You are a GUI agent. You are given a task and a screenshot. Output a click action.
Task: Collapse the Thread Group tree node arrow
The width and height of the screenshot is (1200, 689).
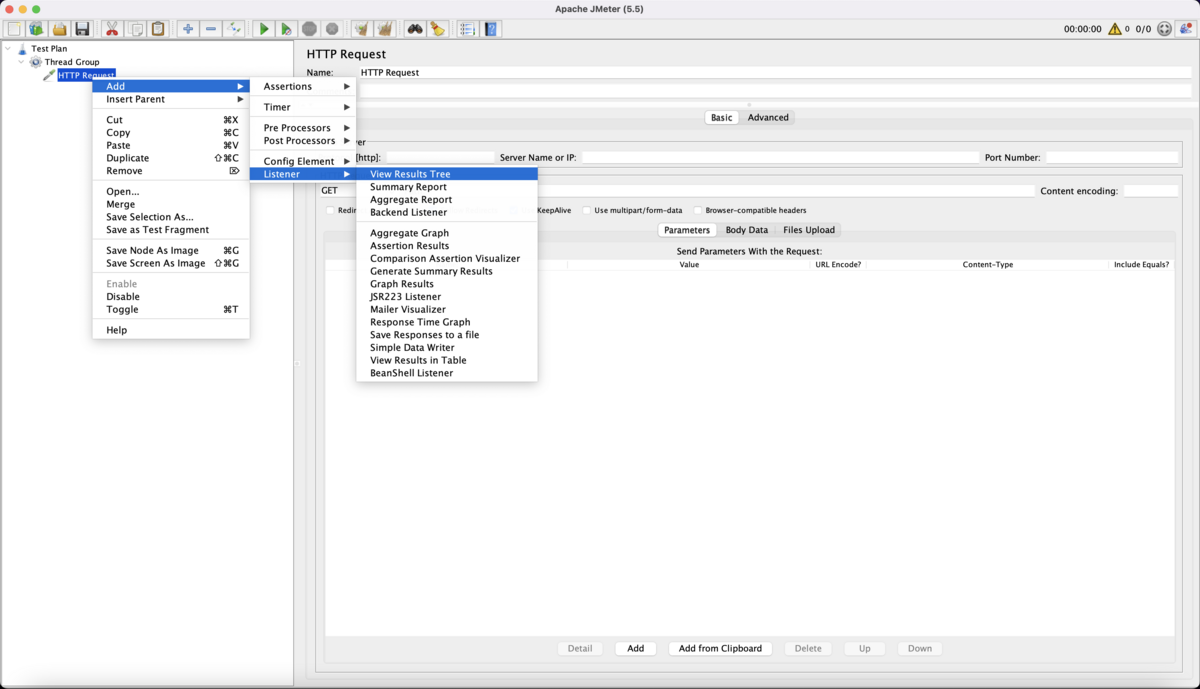coord(22,62)
